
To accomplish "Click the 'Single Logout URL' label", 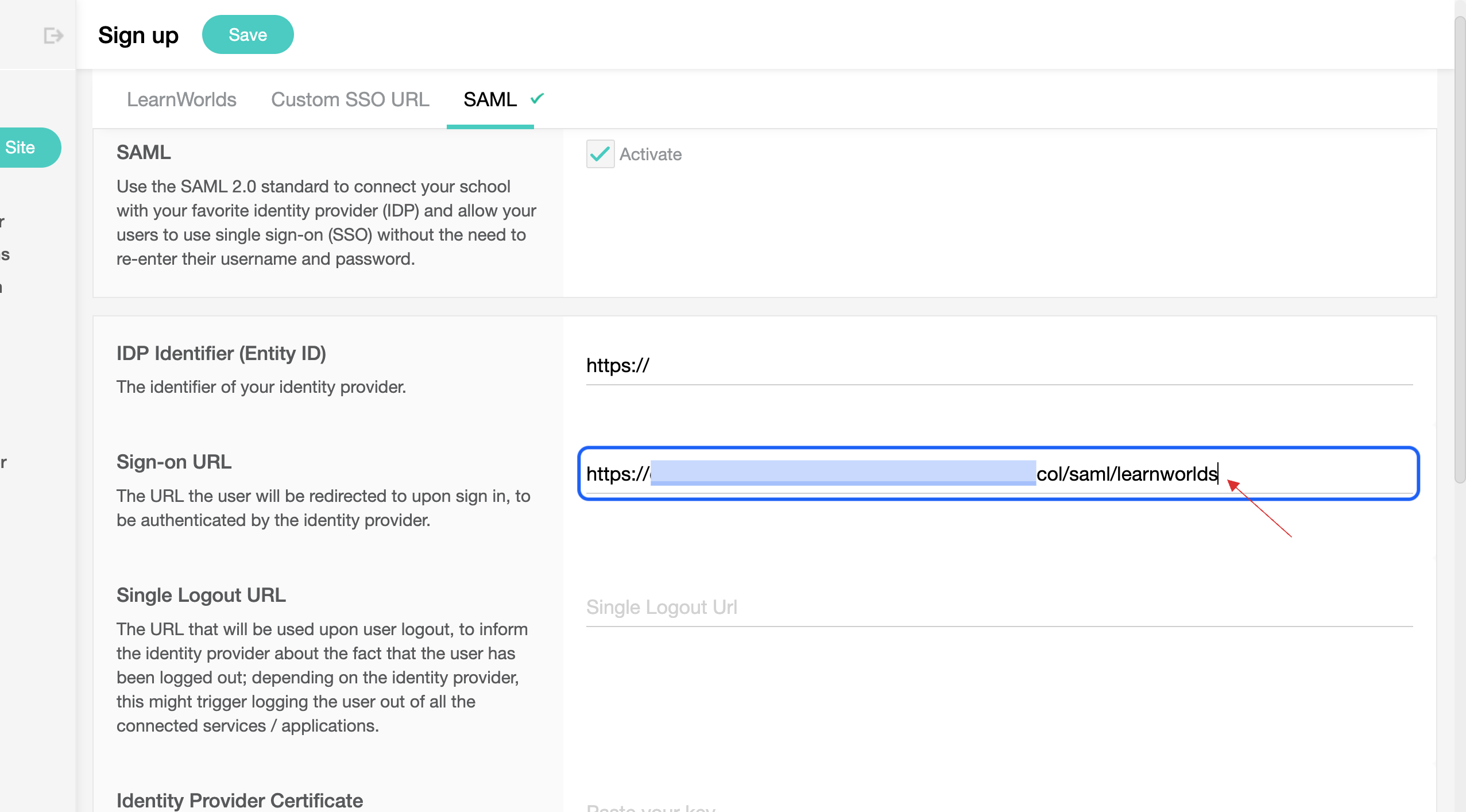I will (x=201, y=595).
